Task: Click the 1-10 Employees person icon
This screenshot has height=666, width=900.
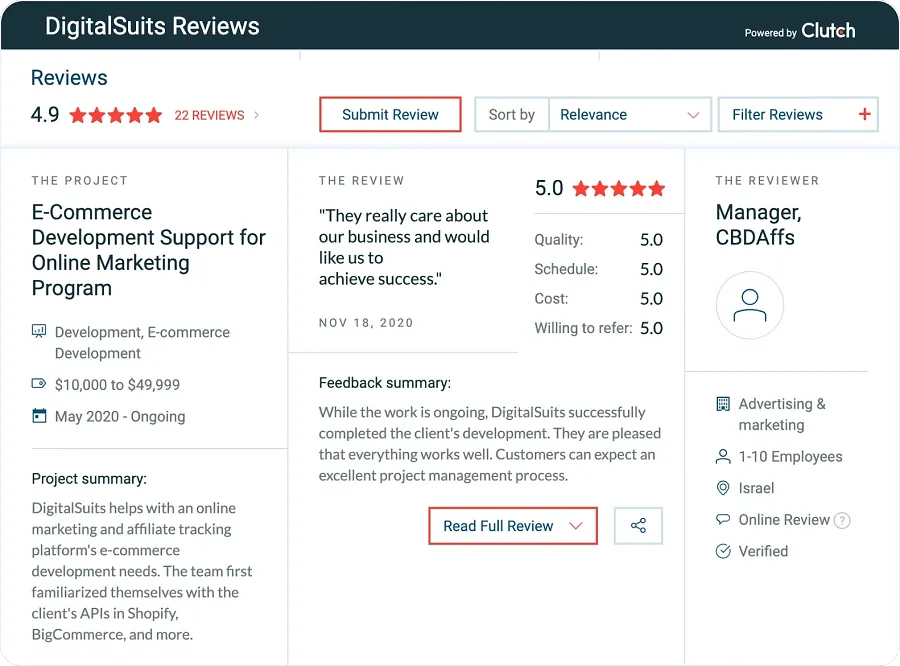Action: pyautogui.click(x=723, y=456)
